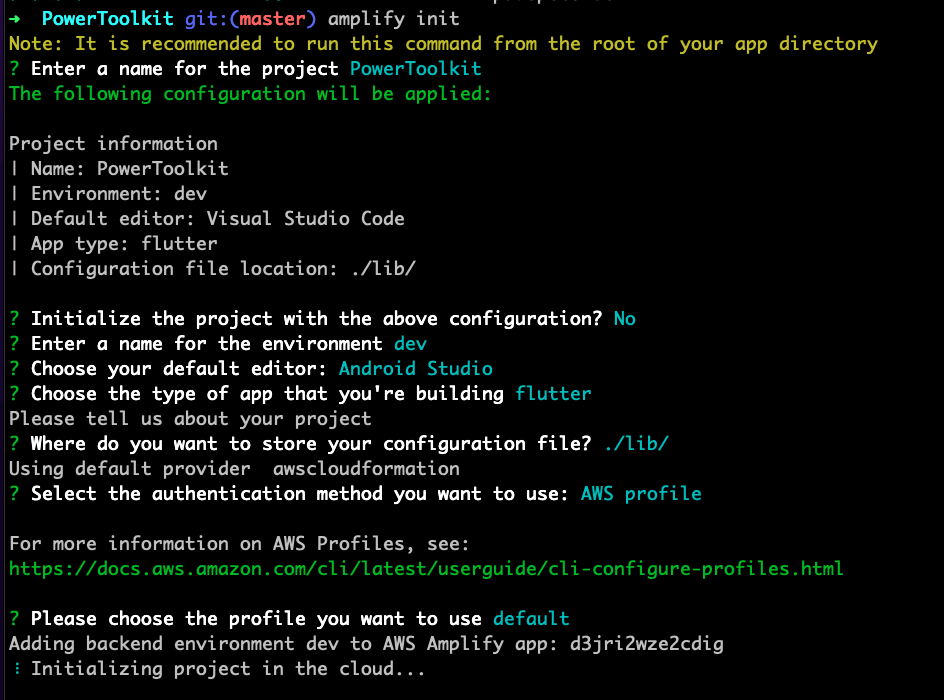
Task: Click the 'flutter' app type answer
Action: pyautogui.click(x=553, y=394)
